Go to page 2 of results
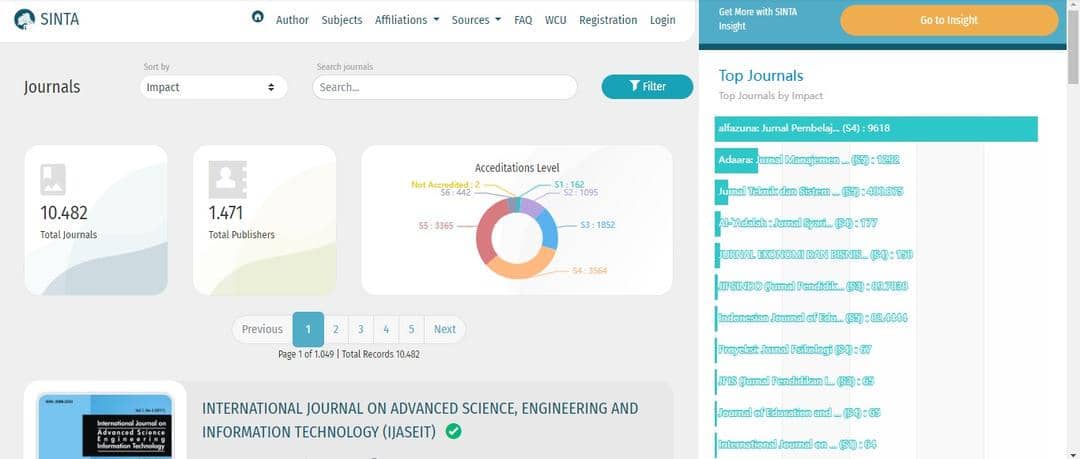 click(x=335, y=329)
